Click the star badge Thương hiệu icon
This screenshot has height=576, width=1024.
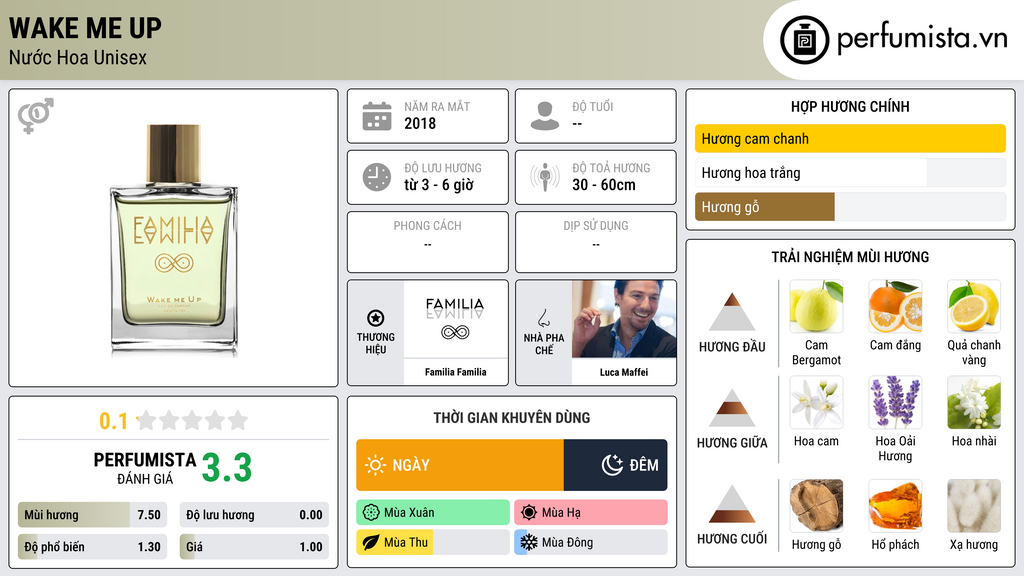376,318
